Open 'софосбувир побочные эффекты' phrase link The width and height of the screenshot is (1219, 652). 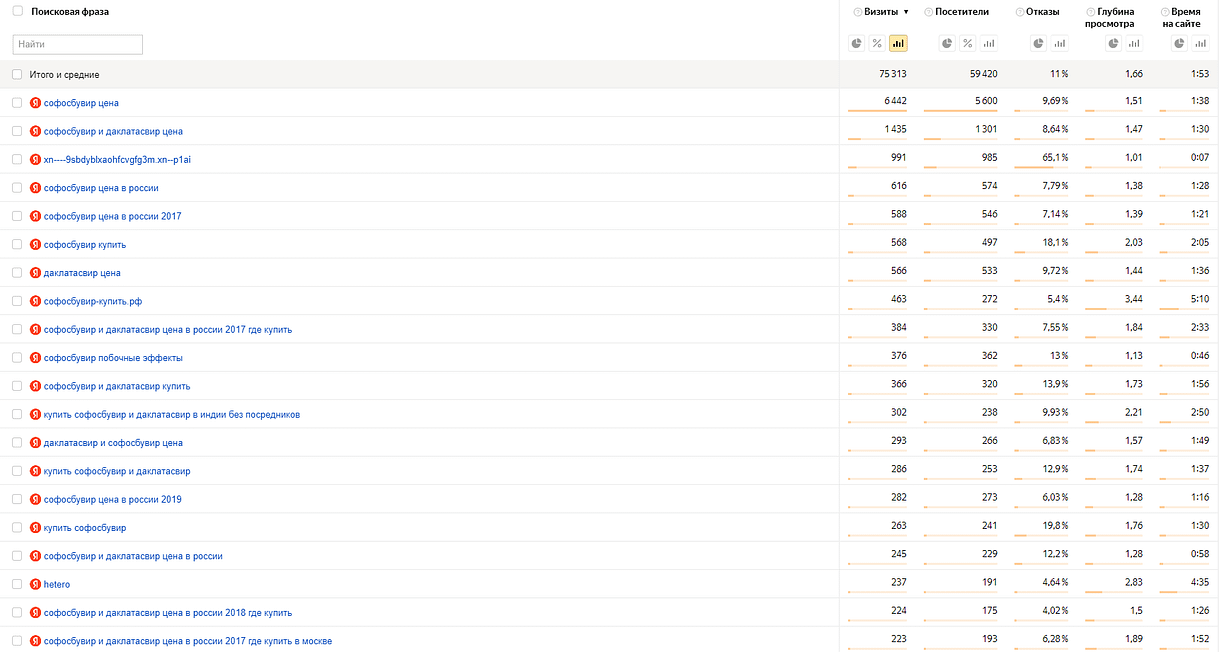tap(113, 358)
